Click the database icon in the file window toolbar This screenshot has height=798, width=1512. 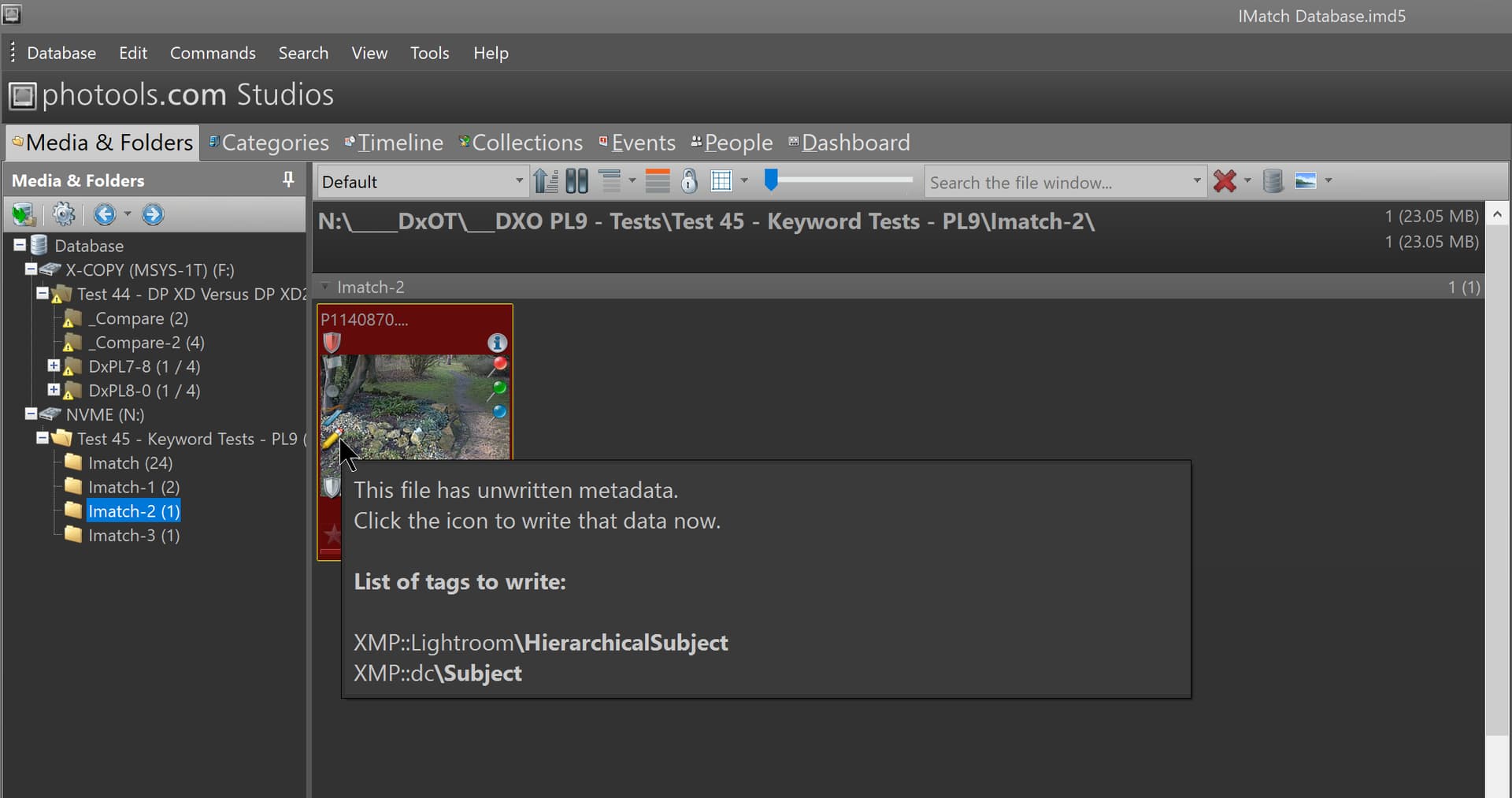click(1273, 182)
